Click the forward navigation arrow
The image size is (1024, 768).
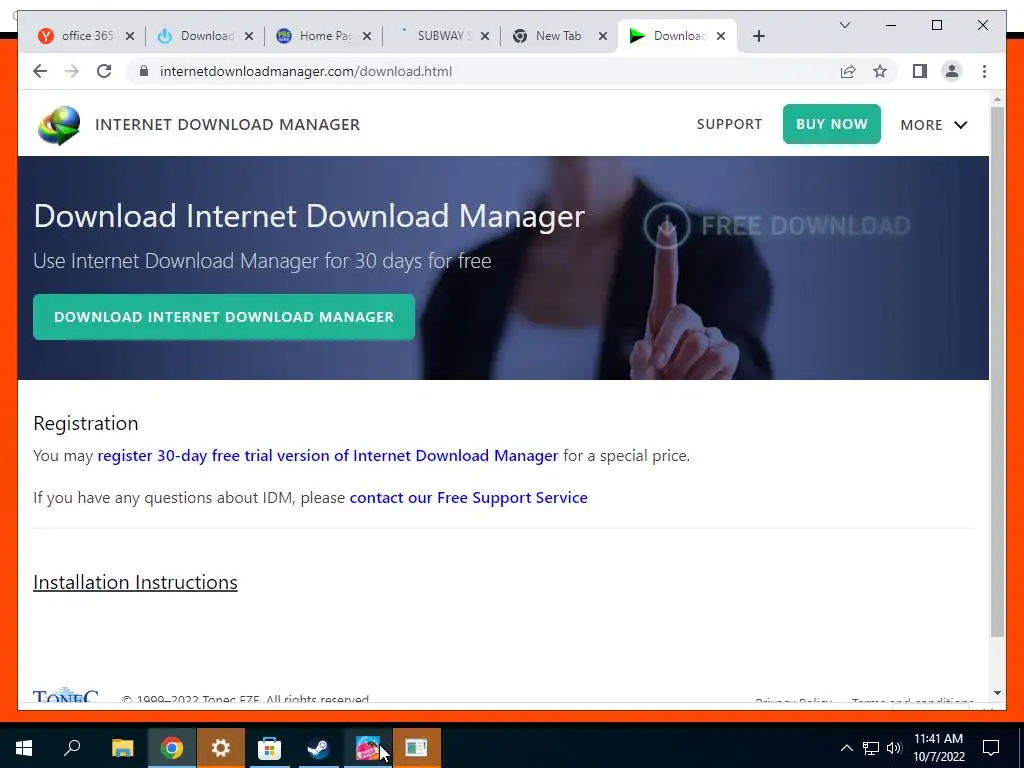pyautogui.click(x=72, y=71)
